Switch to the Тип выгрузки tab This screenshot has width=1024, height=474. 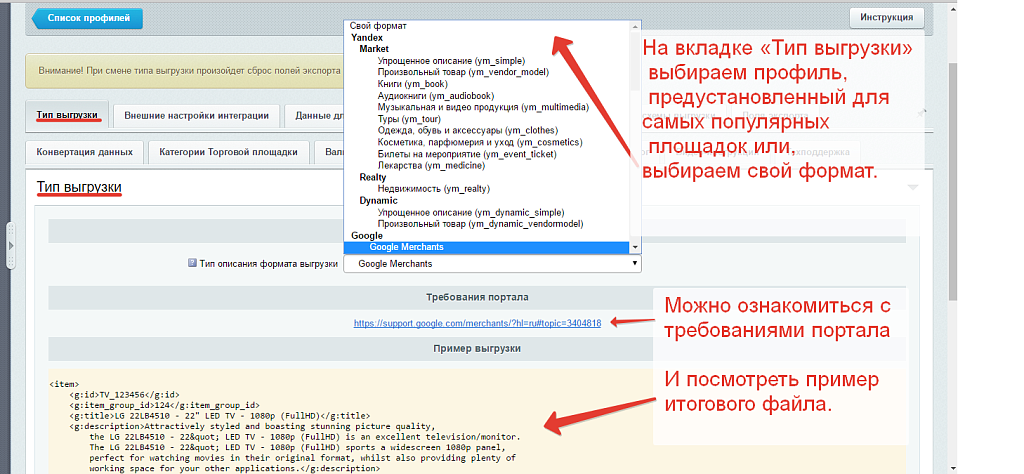67,115
